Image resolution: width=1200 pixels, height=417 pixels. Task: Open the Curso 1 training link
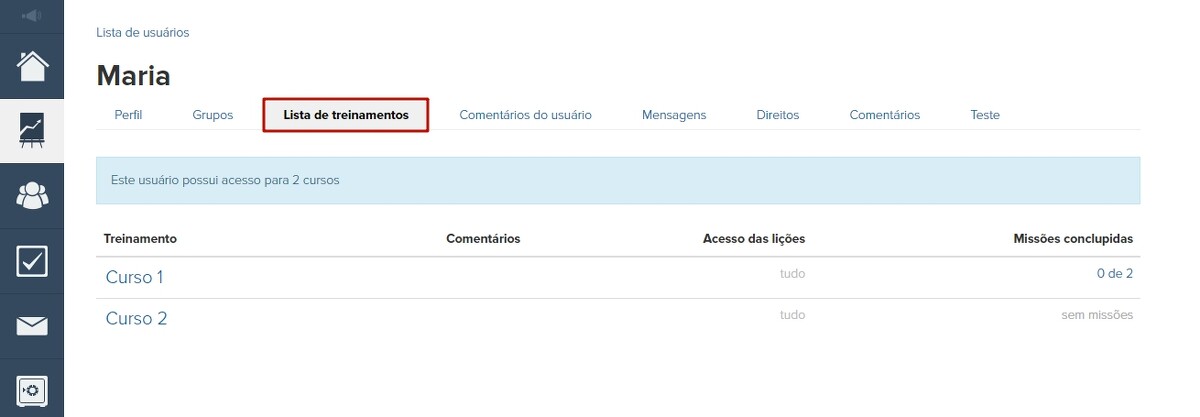134,277
